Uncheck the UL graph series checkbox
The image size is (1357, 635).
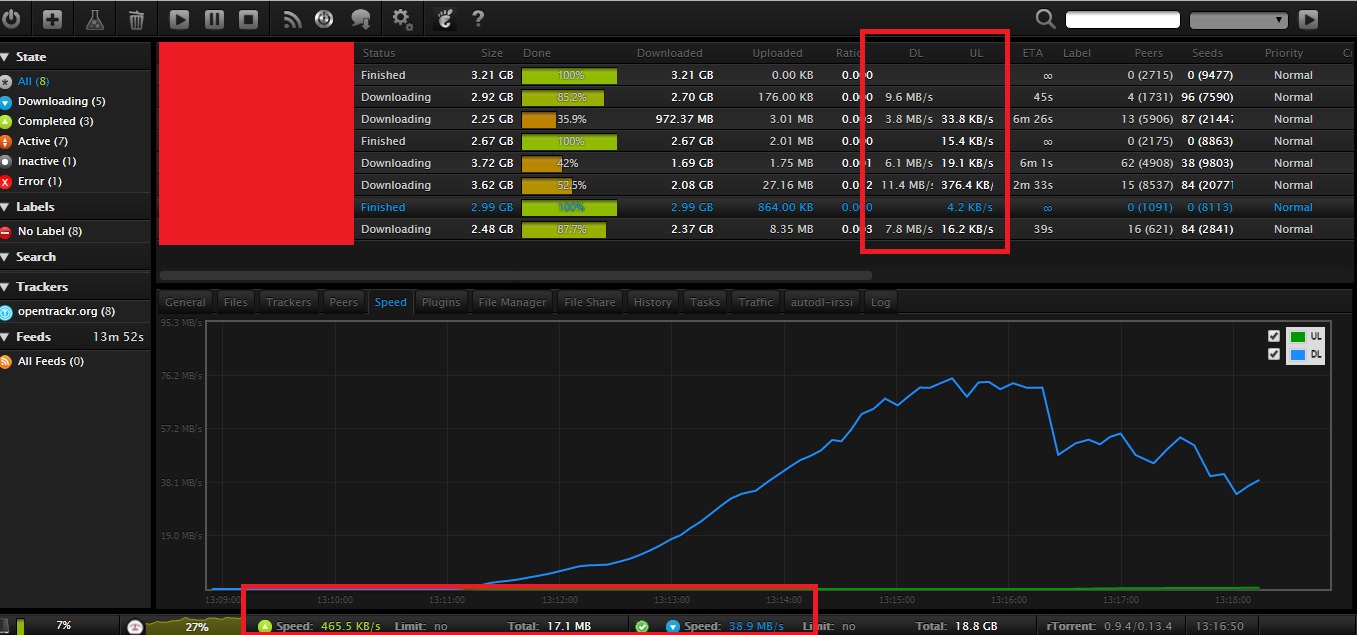click(x=1273, y=336)
